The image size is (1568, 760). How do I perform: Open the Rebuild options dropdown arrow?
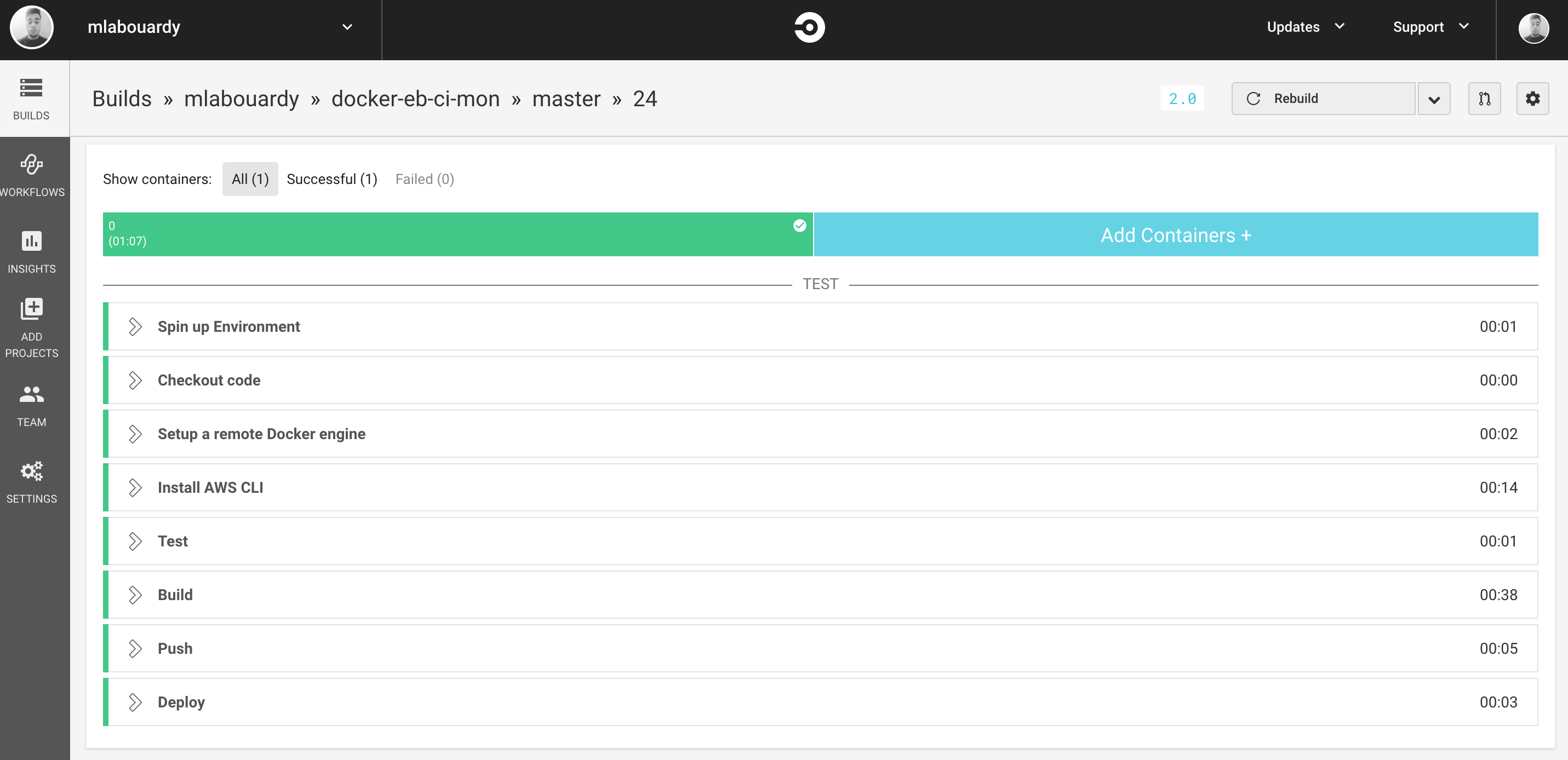coord(1433,99)
